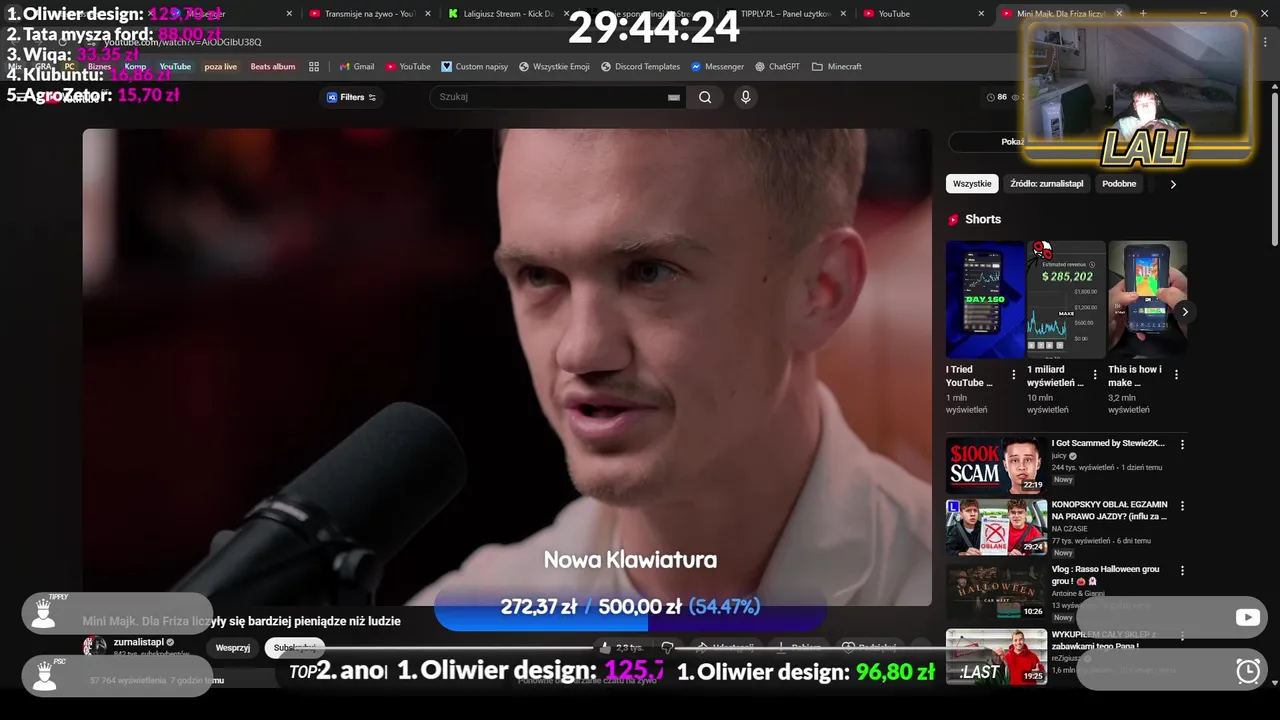Open the Custom napisy bookmark

pos(475,67)
